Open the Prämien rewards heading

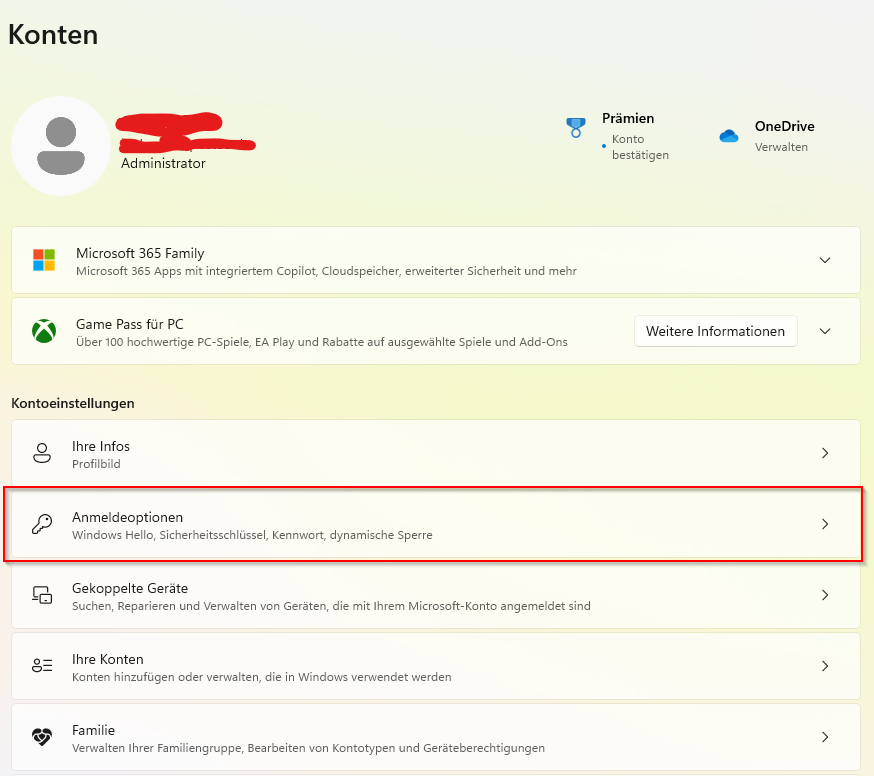[628, 118]
